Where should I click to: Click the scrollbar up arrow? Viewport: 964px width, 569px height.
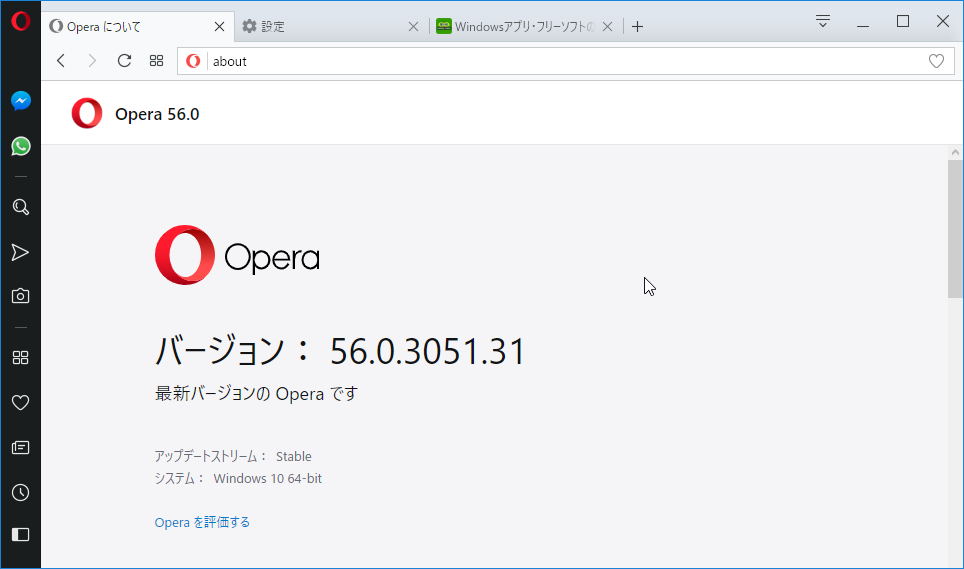[955, 152]
